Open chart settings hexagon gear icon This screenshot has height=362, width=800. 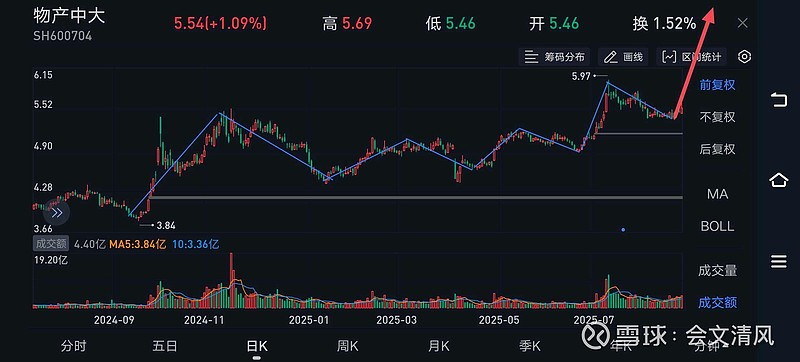[744, 57]
